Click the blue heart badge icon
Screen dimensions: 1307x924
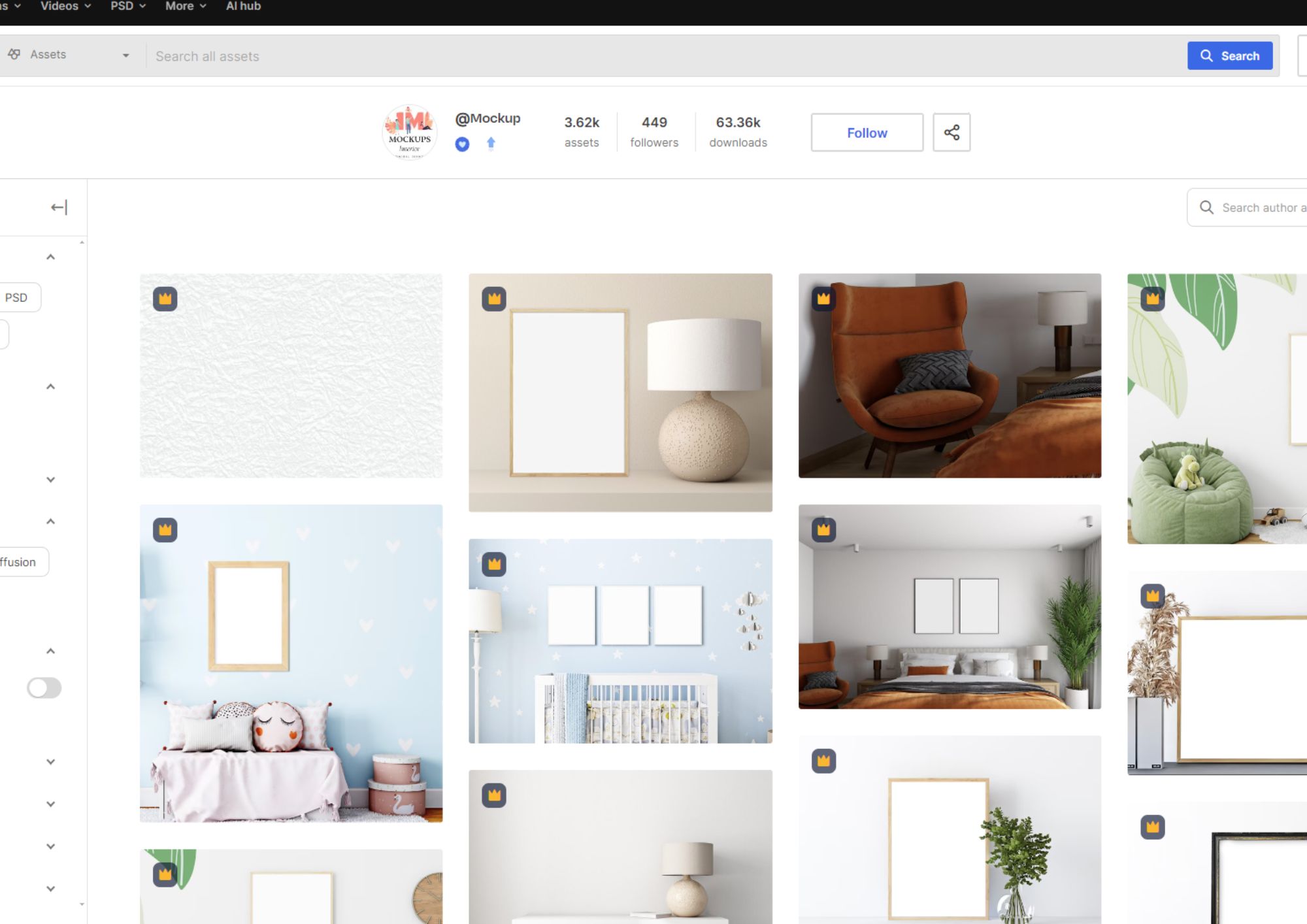tap(462, 144)
